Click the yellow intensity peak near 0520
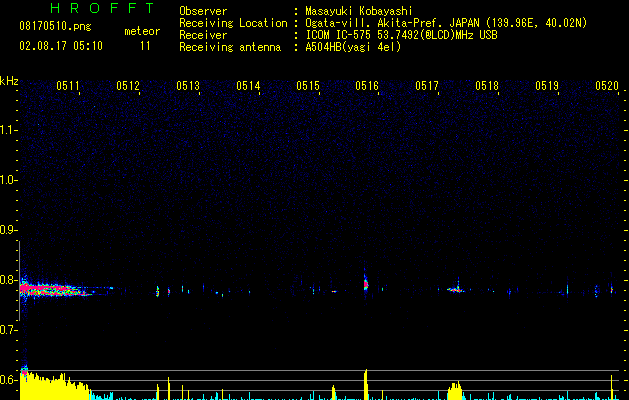The width and height of the screenshot is (629, 400). tap(612, 387)
